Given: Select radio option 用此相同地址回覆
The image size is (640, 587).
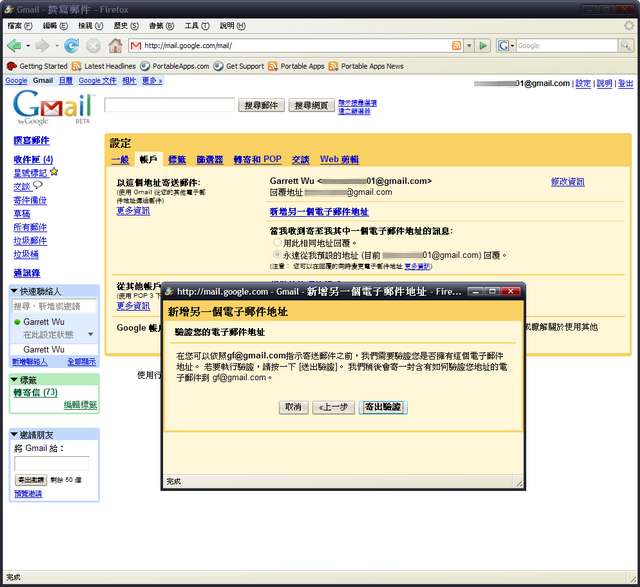Looking at the screenshot, I should click(x=277, y=242).
